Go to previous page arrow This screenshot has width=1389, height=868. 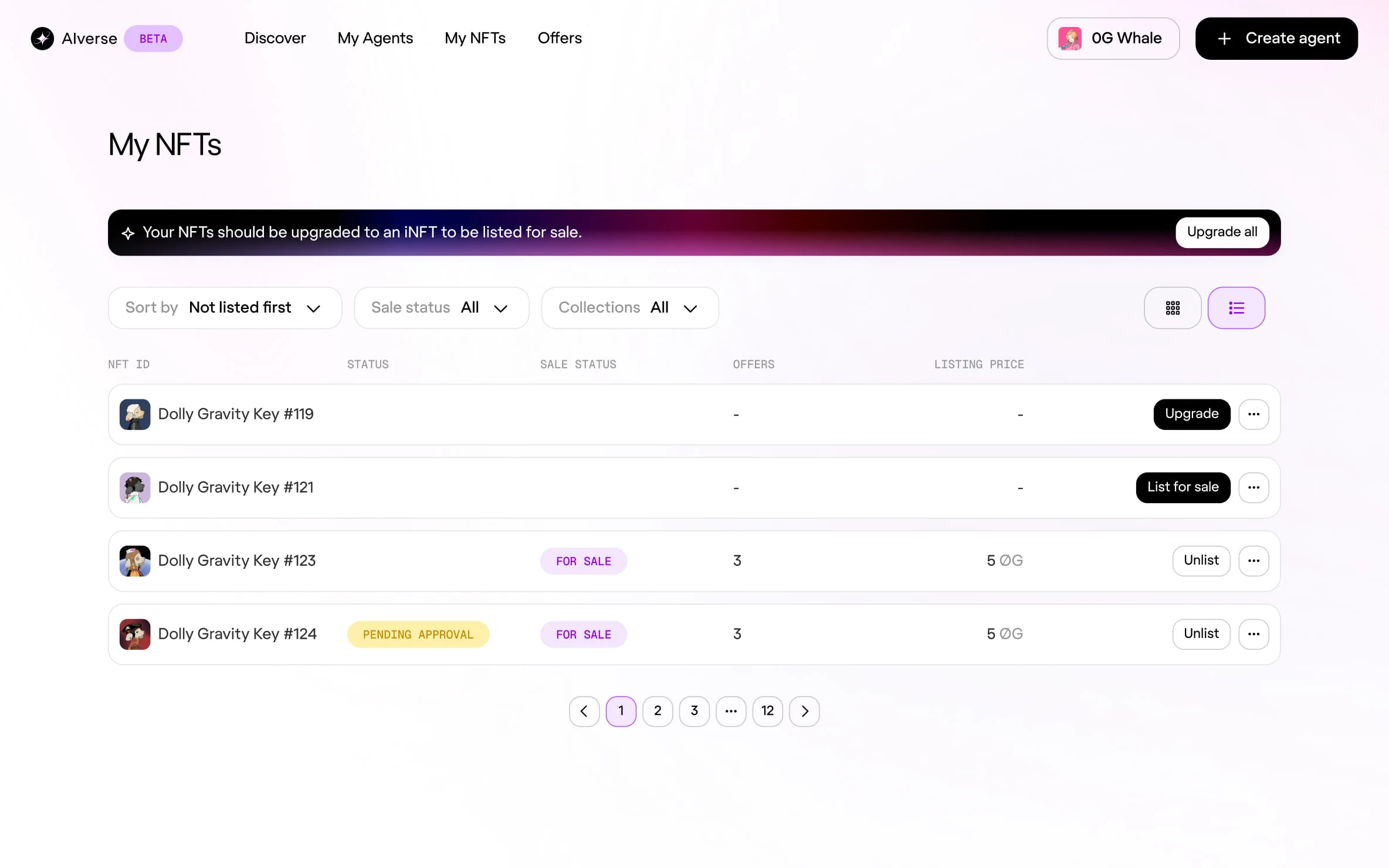(584, 711)
